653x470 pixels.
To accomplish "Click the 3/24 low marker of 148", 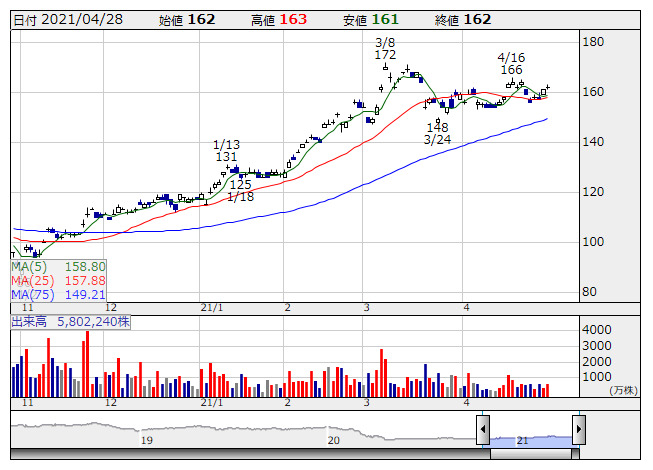I will (437, 133).
